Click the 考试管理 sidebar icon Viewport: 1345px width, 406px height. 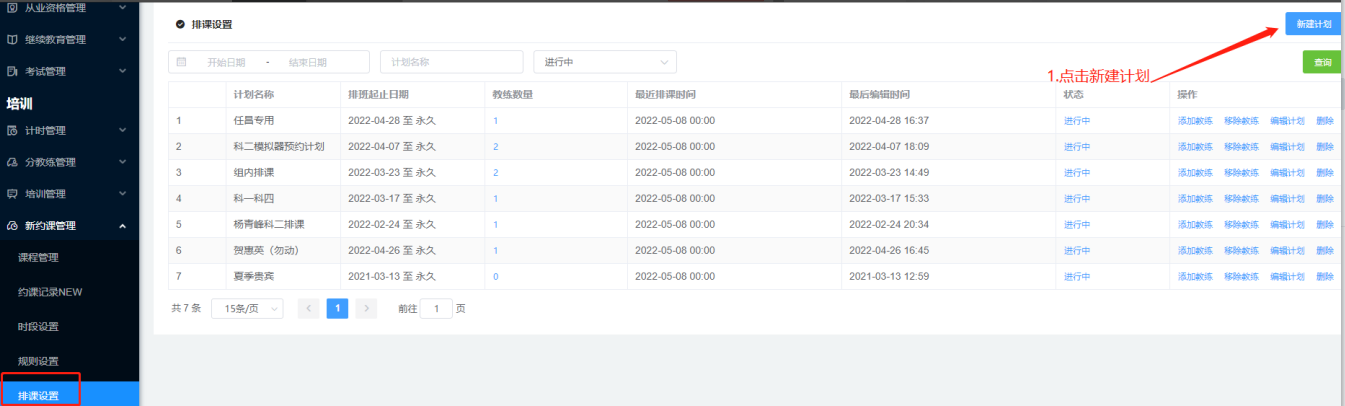click(12, 72)
